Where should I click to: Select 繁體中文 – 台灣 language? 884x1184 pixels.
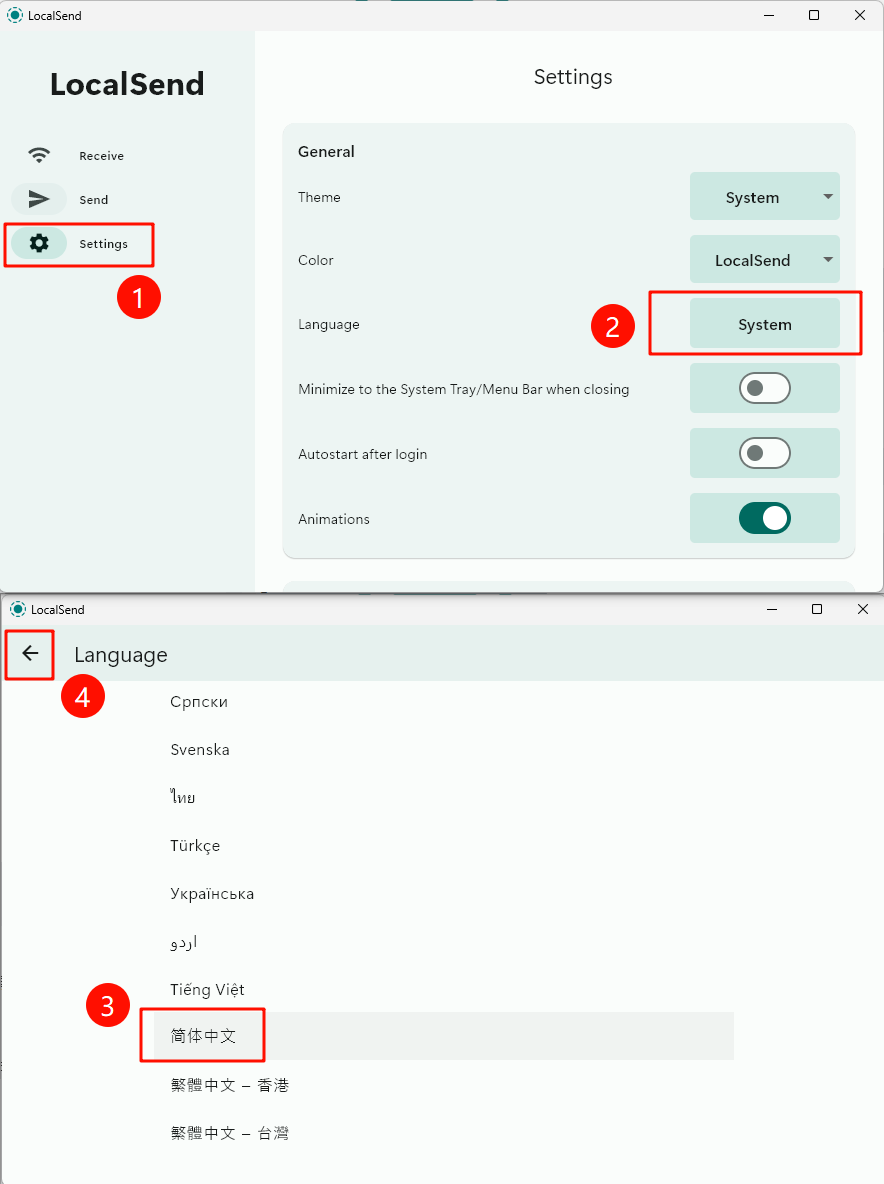(x=444, y=1133)
